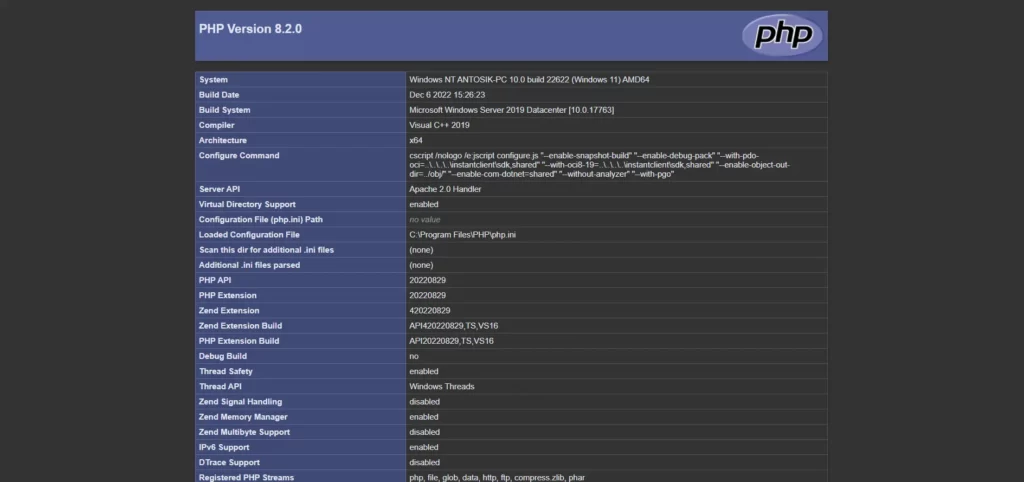1024x482 pixels.
Task: Select the Windows NT ANTOSIK-PC system value
Action: point(529,80)
